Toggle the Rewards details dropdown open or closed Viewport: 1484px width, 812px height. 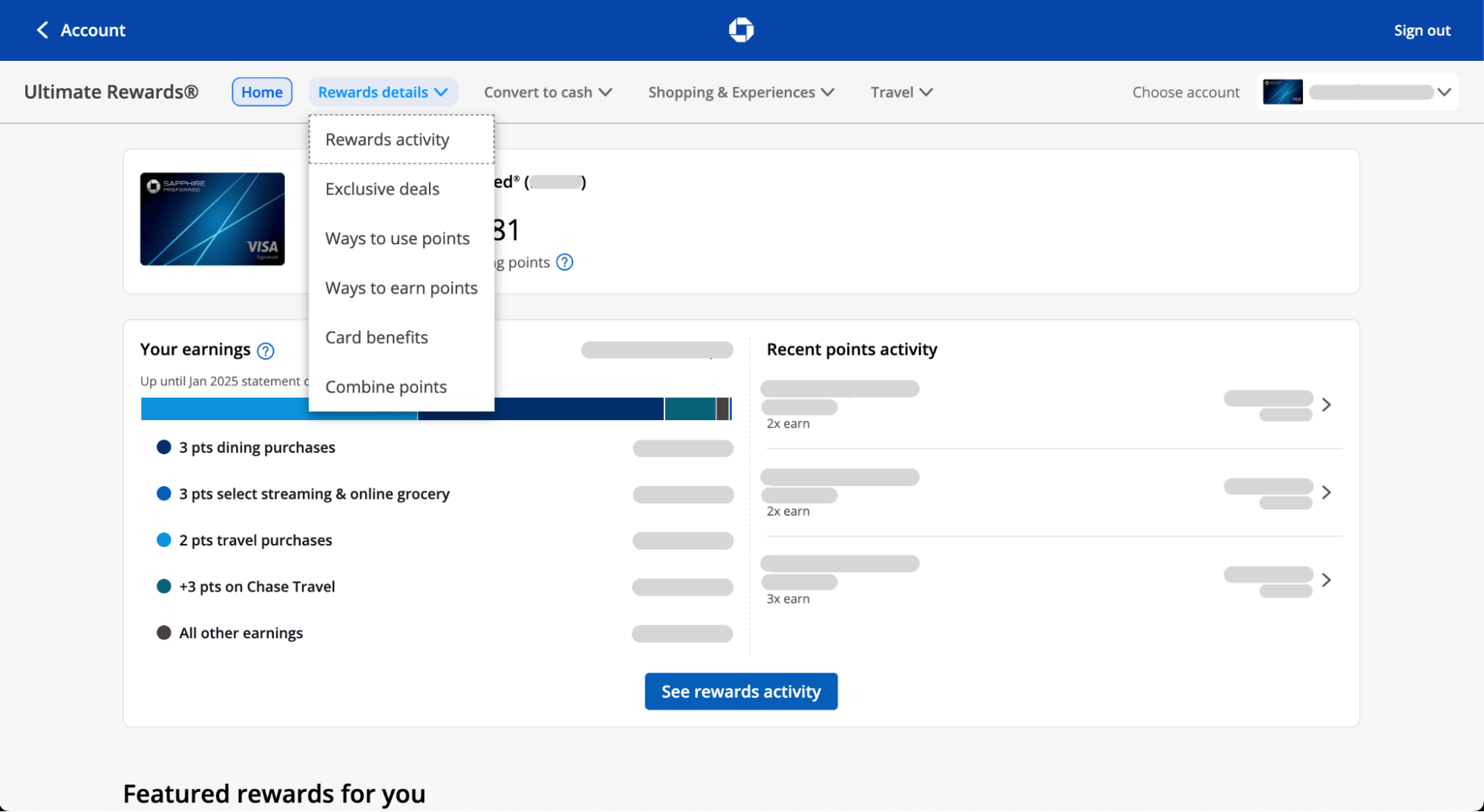[383, 92]
